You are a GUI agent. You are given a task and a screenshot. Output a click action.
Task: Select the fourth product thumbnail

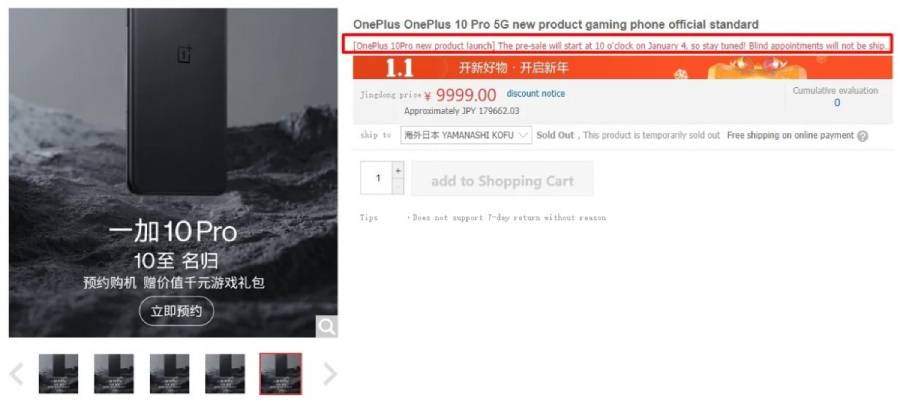click(x=225, y=374)
